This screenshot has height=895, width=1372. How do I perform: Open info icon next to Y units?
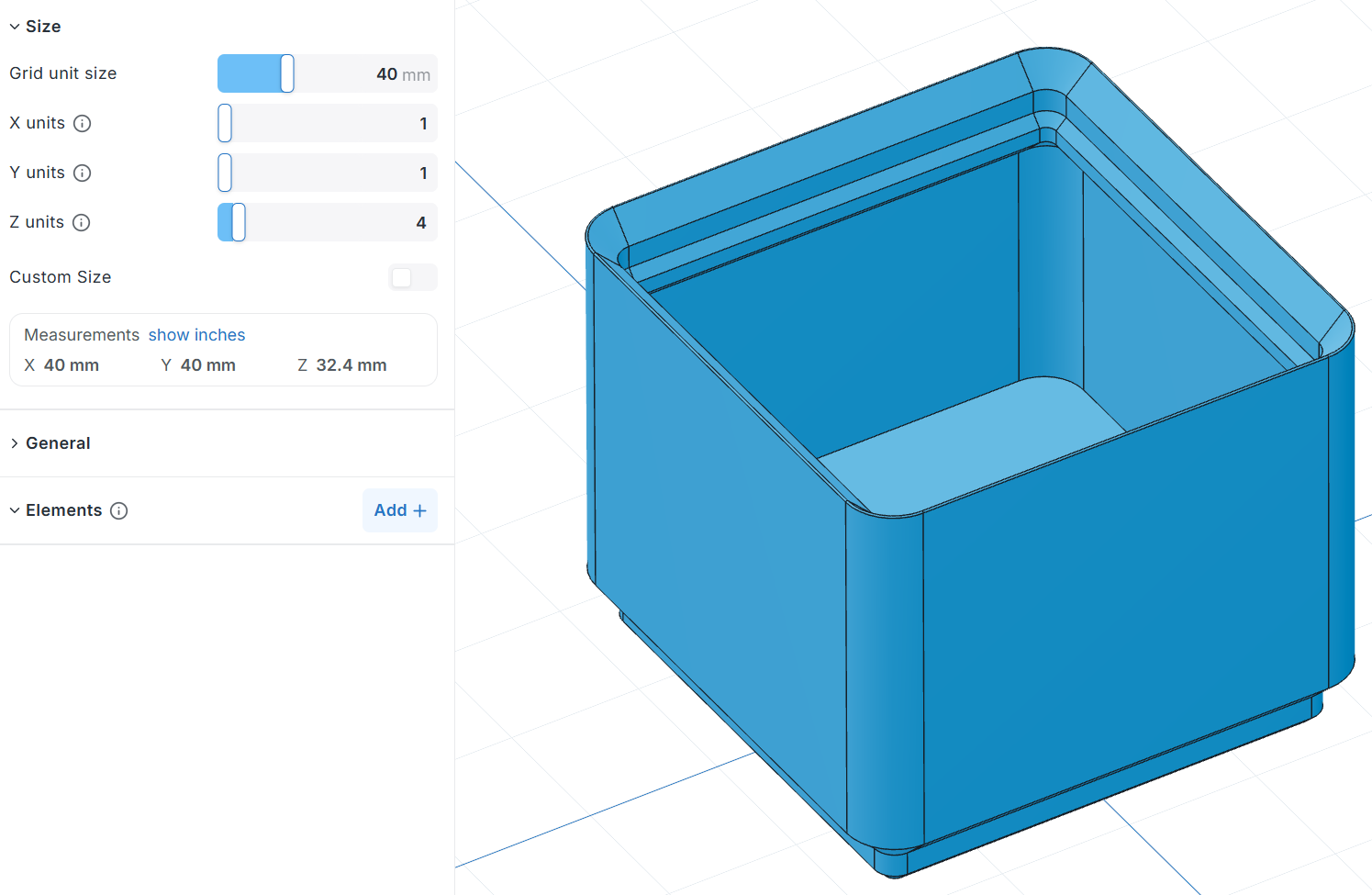pos(83,173)
